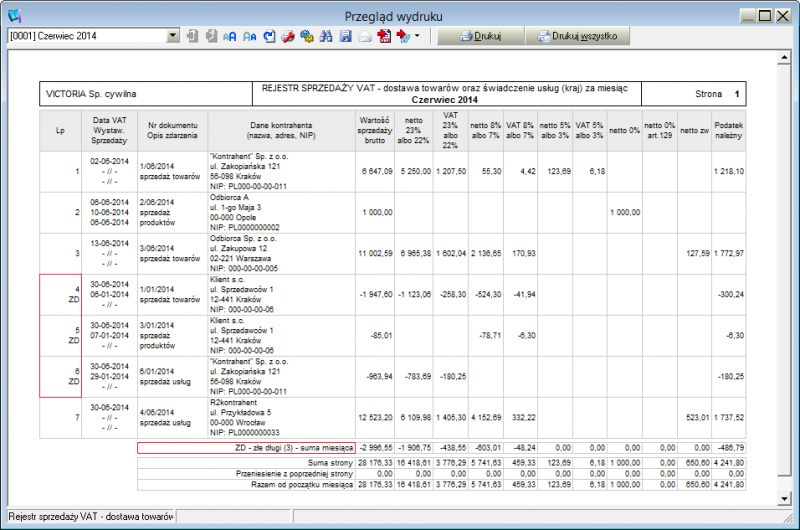Expand the export options dropdown arrow

click(x=416, y=36)
